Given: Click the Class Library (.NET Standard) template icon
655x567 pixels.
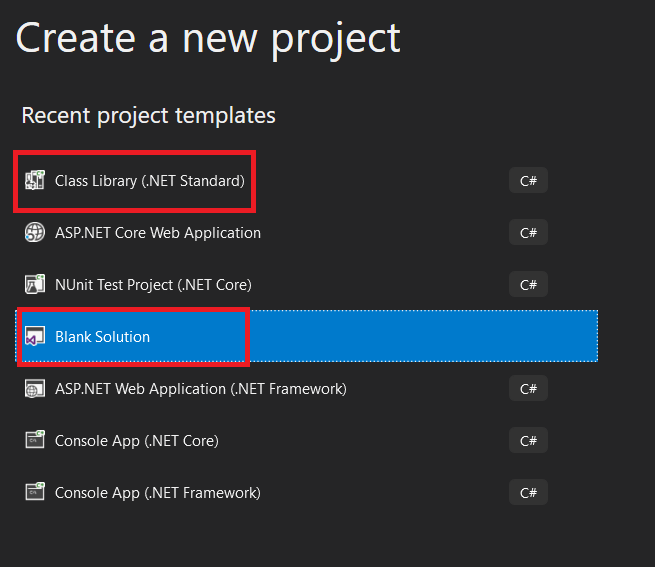Looking at the screenshot, I should [36, 181].
